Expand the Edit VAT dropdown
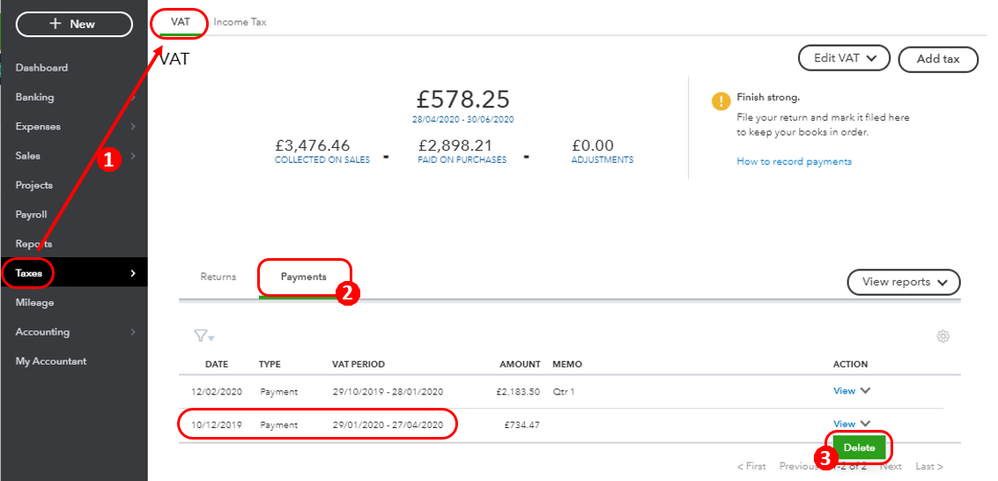 click(844, 59)
